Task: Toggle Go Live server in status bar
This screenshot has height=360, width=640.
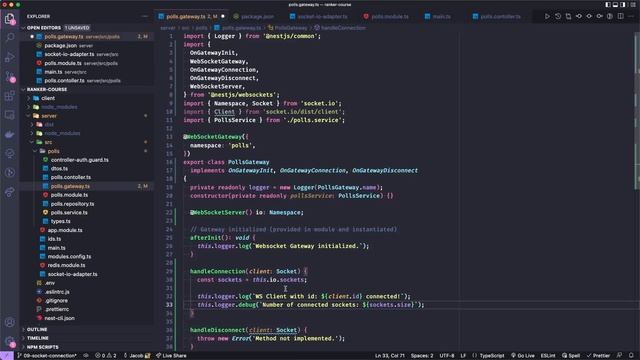Action: (x=523, y=356)
